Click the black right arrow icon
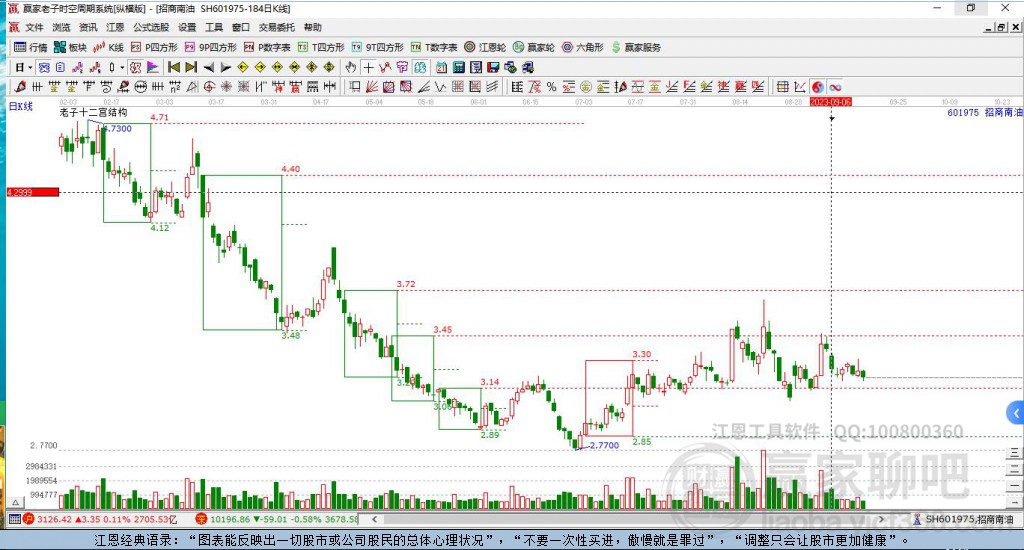 (225, 67)
